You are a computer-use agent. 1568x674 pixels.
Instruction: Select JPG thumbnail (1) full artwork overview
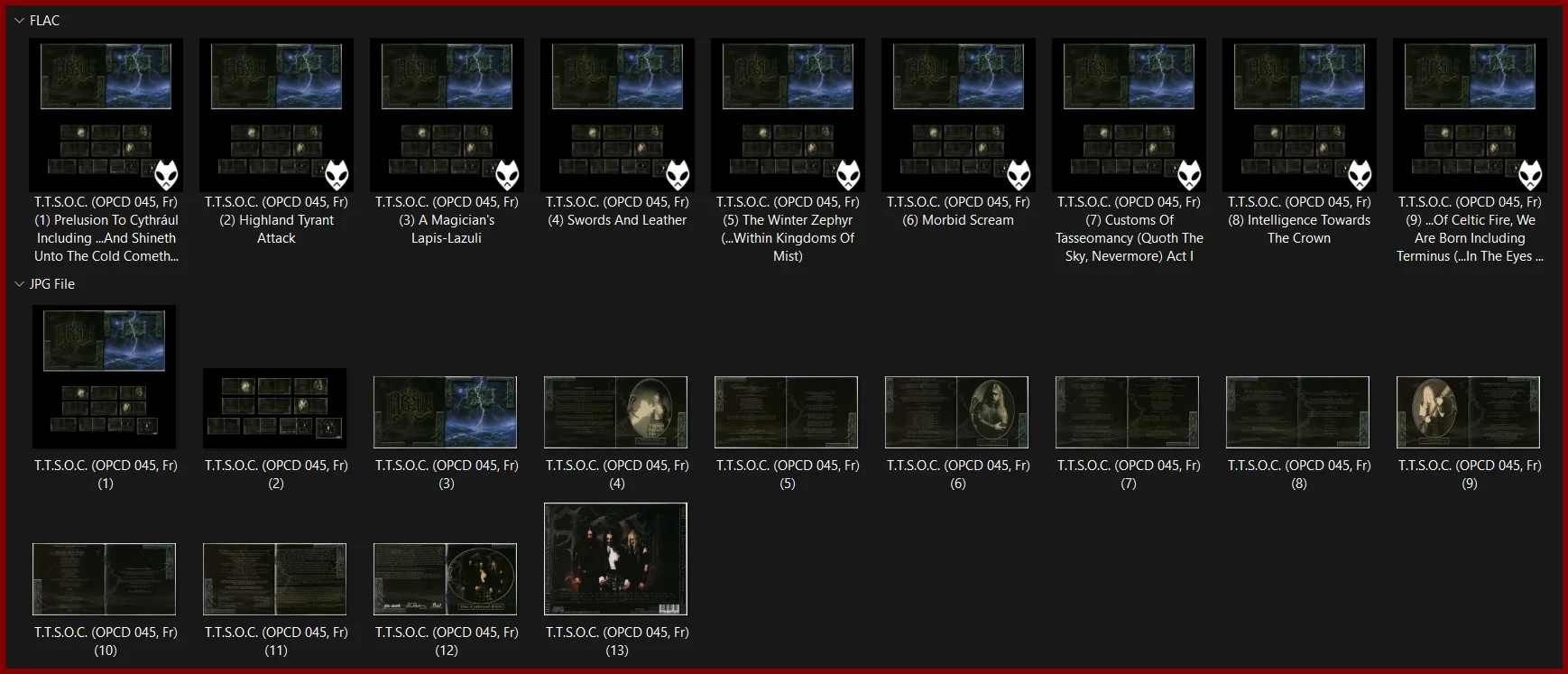[105, 376]
